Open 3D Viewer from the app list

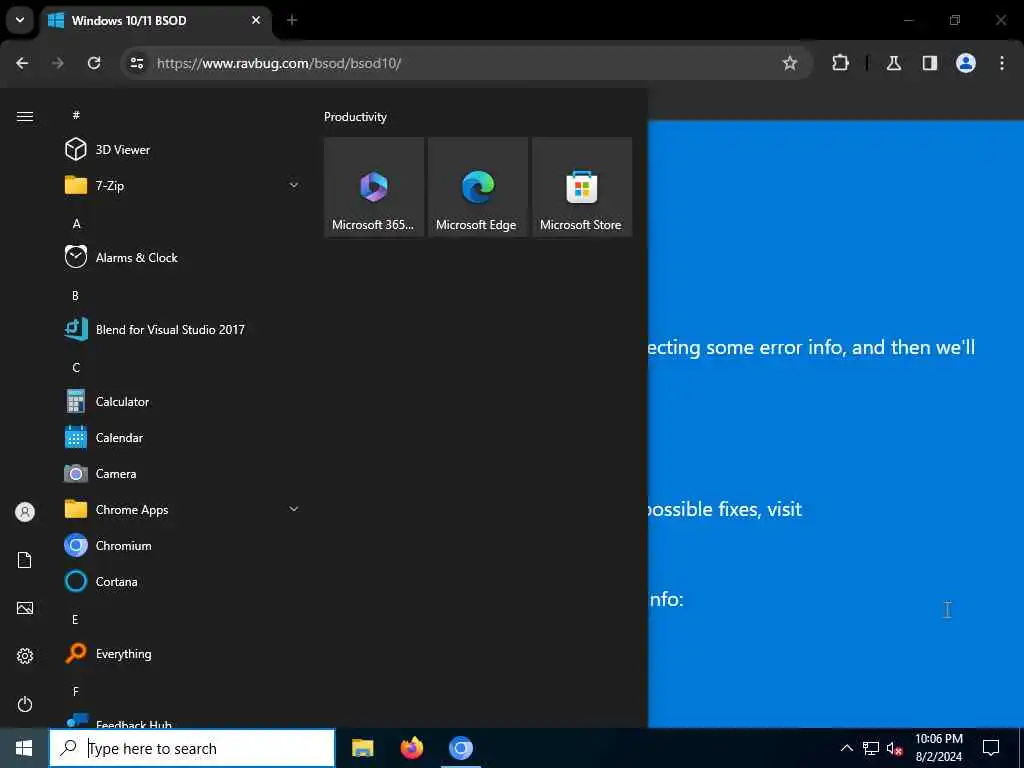tap(182, 150)
